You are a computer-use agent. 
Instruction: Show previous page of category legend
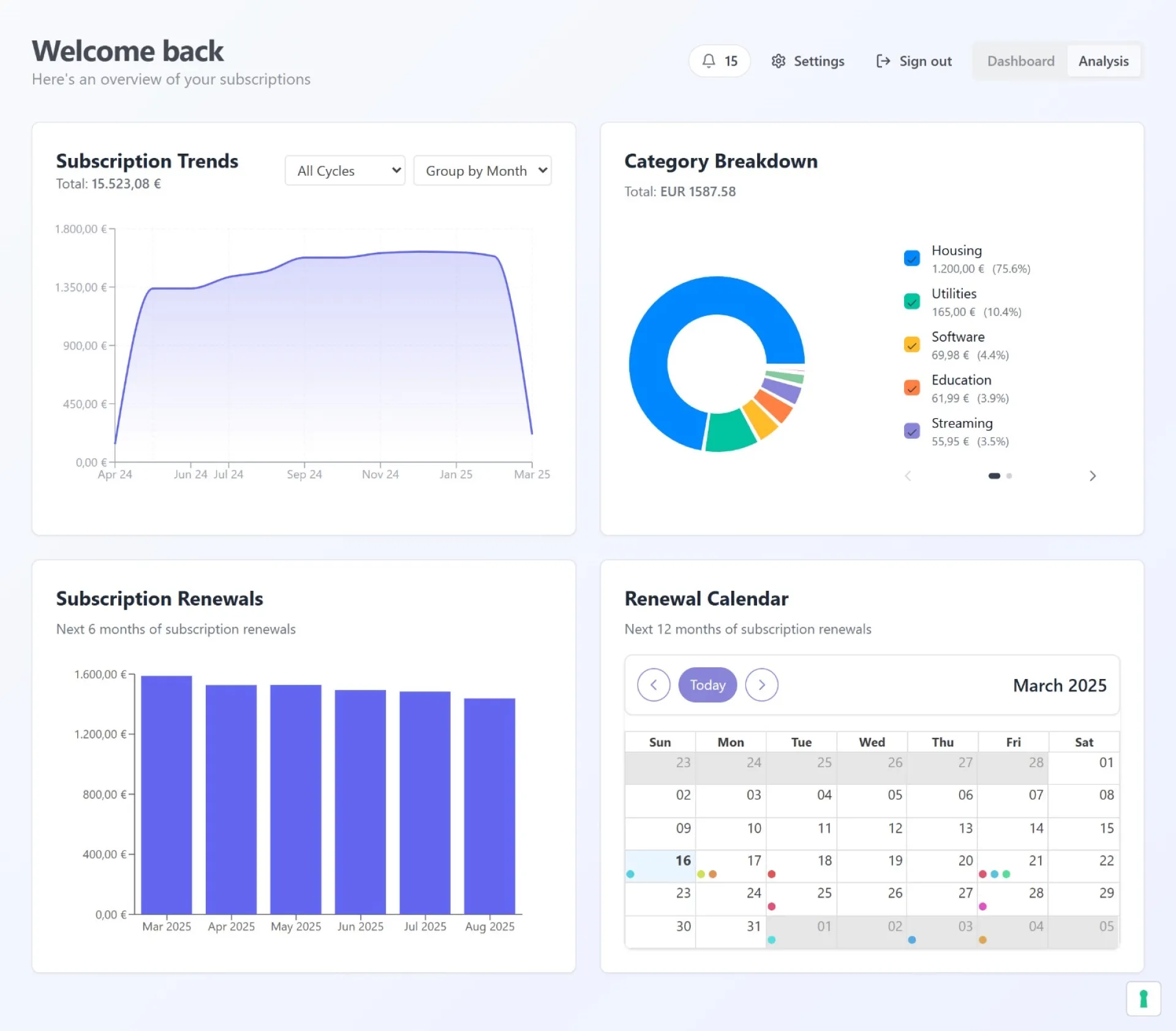tap(908, 476)
